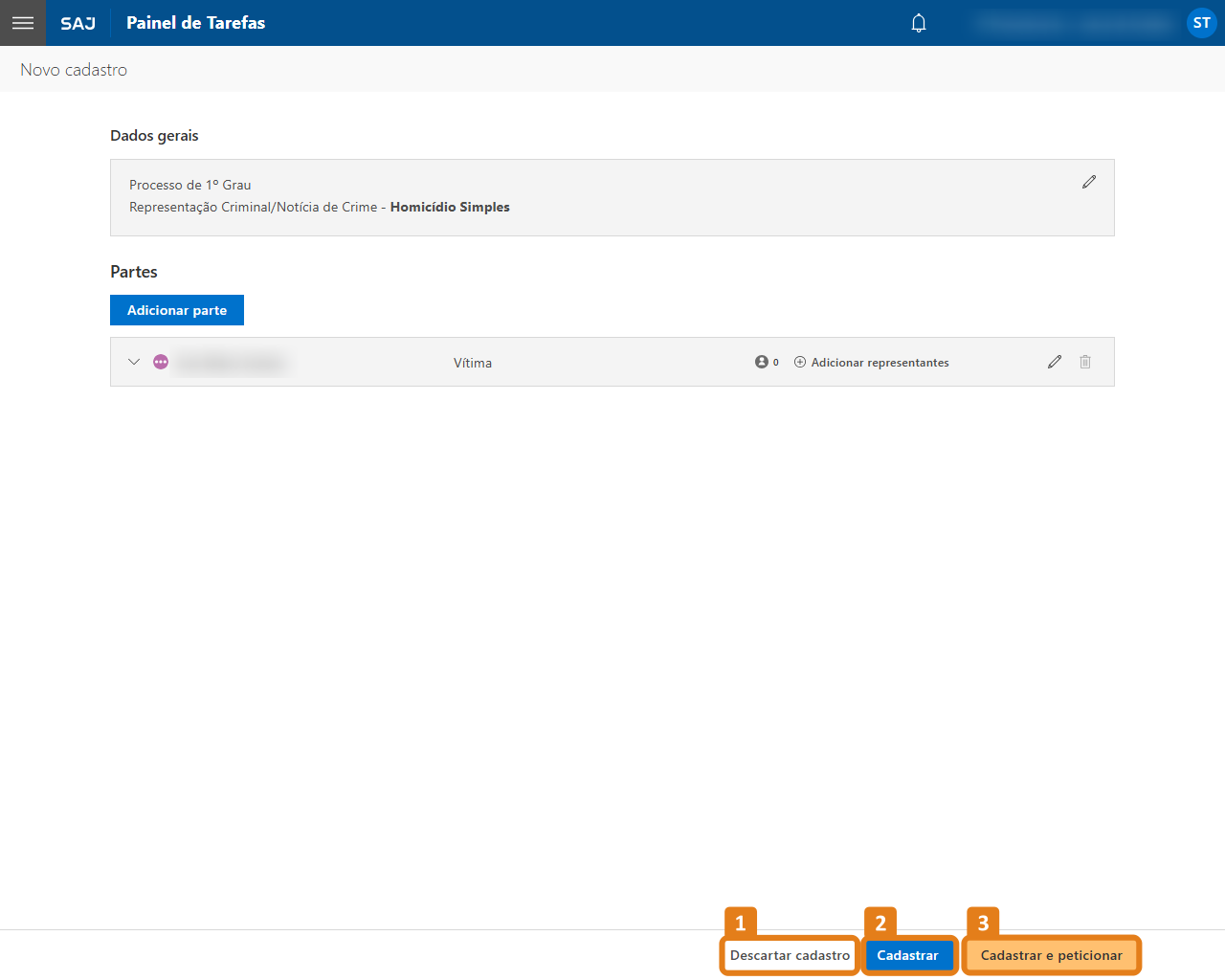Image resolution: width=1225 pixels, height=980 pixels.
Task: Click the SAJ logo in header
Action: [78, 23]
